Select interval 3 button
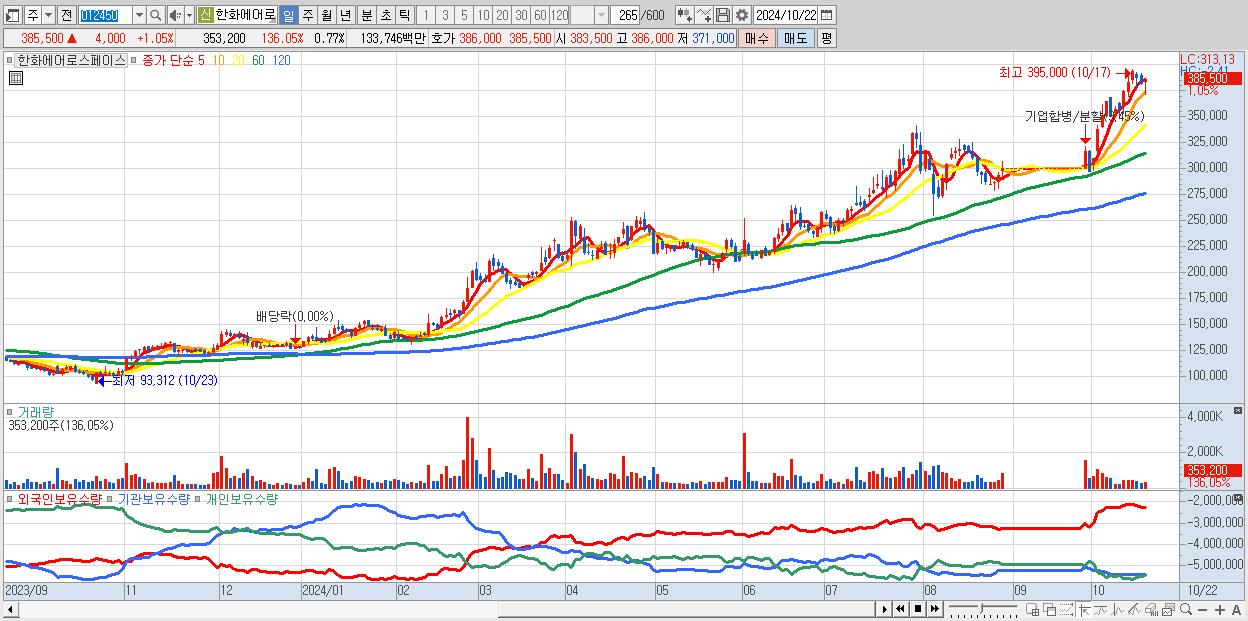 [445, 15]
